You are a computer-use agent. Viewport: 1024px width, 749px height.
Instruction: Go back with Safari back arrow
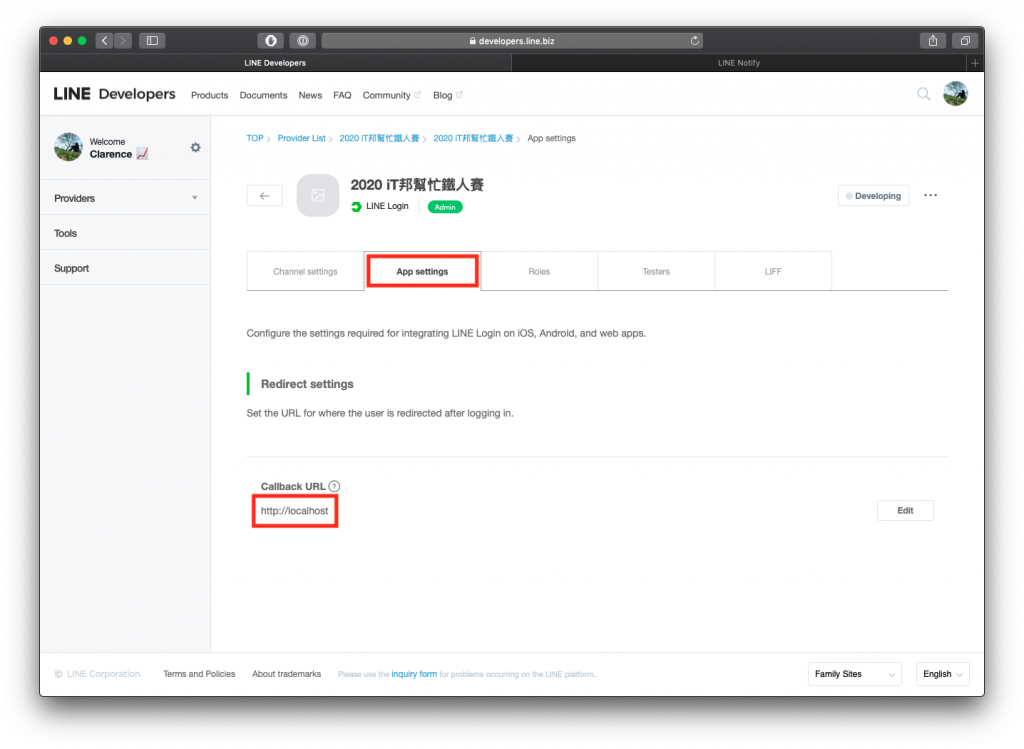tap(104, 40)
